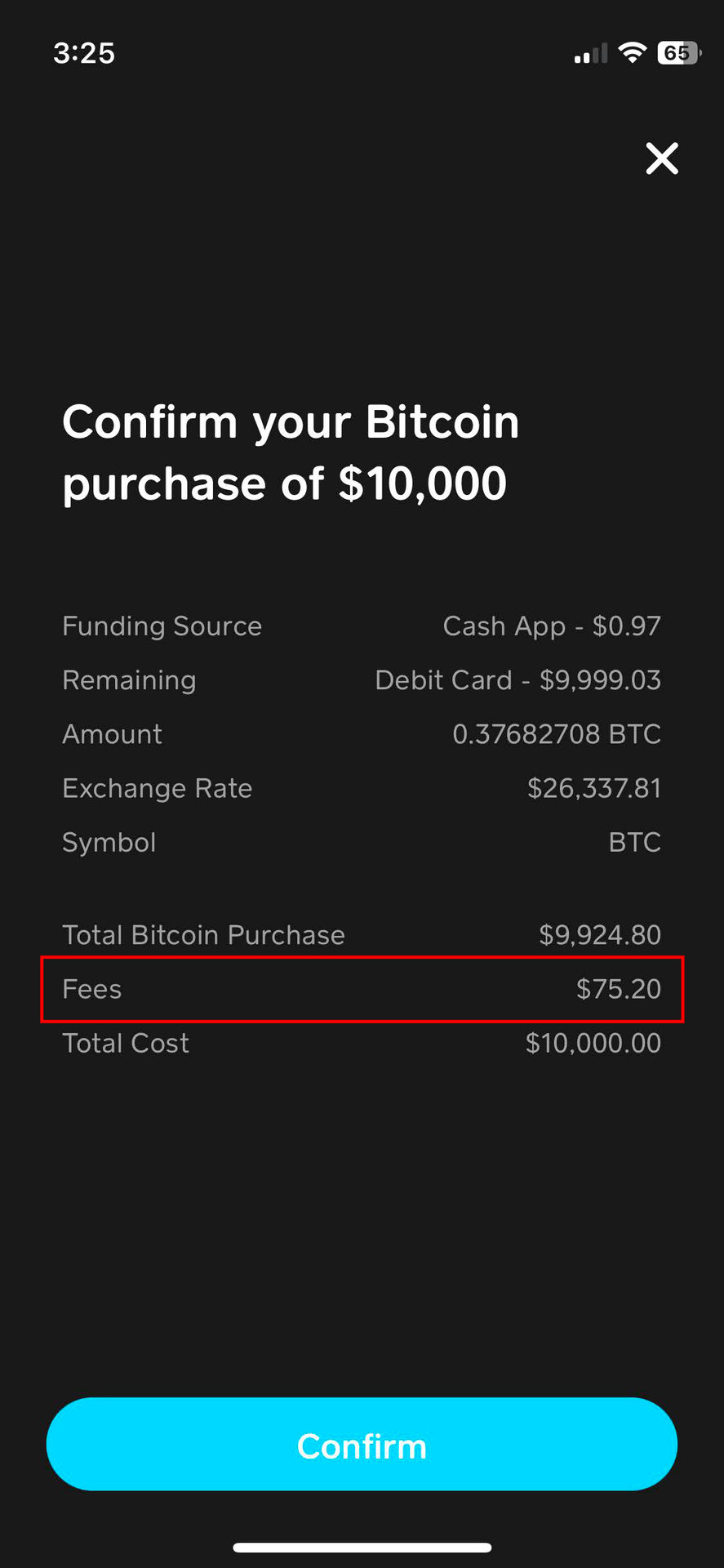Tap Cash App - $0.97 funding value
Viewport: 724px width, 1568px height.
(552, 626)
